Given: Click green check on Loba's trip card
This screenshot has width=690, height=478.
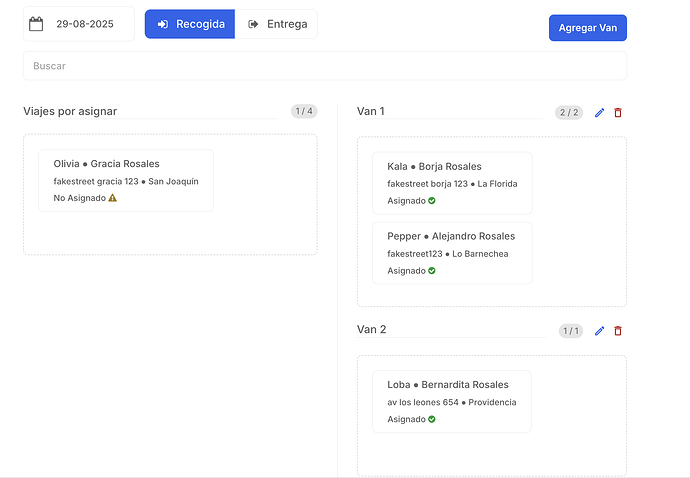Looking at the screenshot, I should tap(432, 419).
